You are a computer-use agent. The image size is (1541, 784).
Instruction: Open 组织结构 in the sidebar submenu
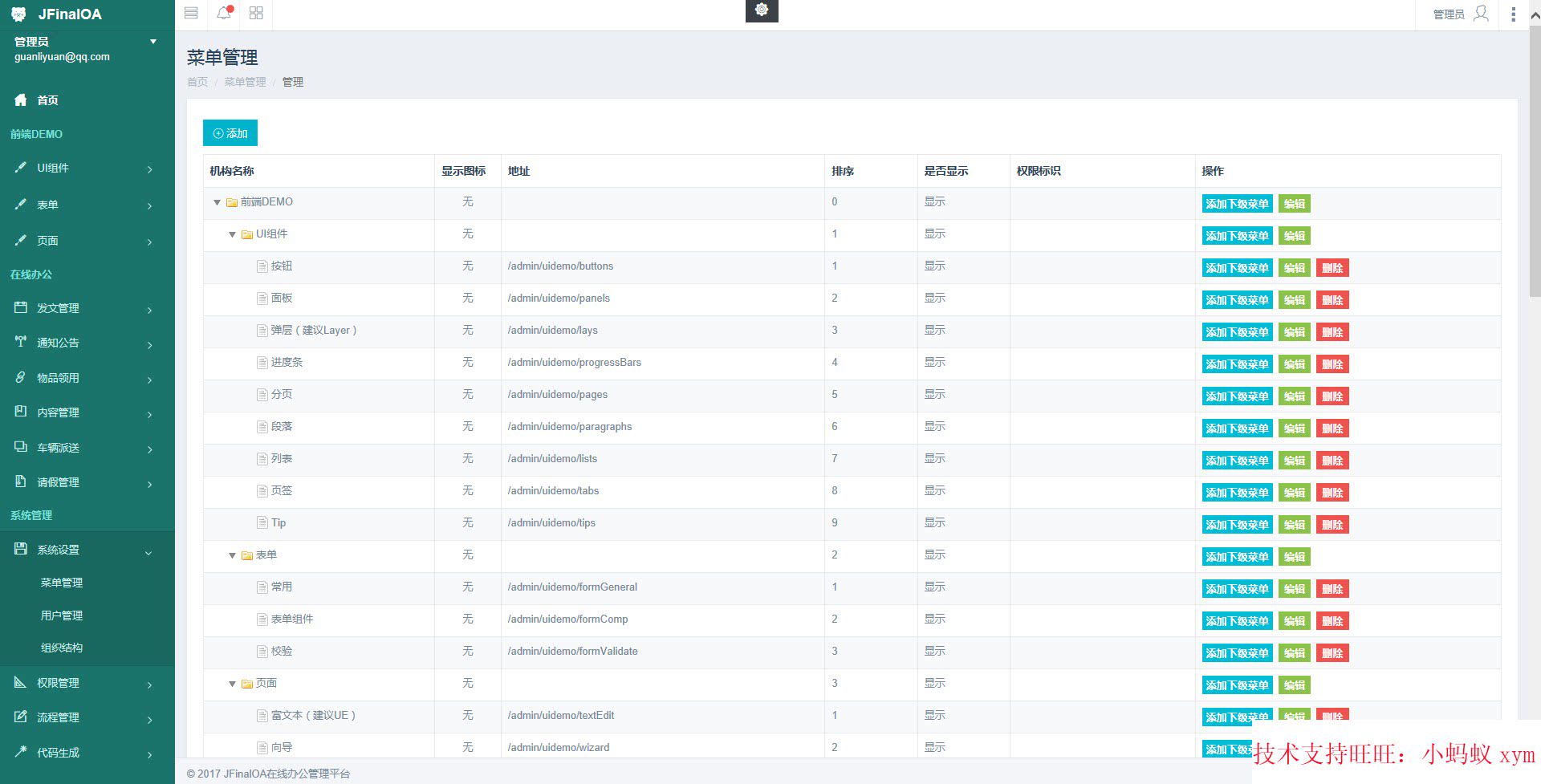tap(62, 648)
